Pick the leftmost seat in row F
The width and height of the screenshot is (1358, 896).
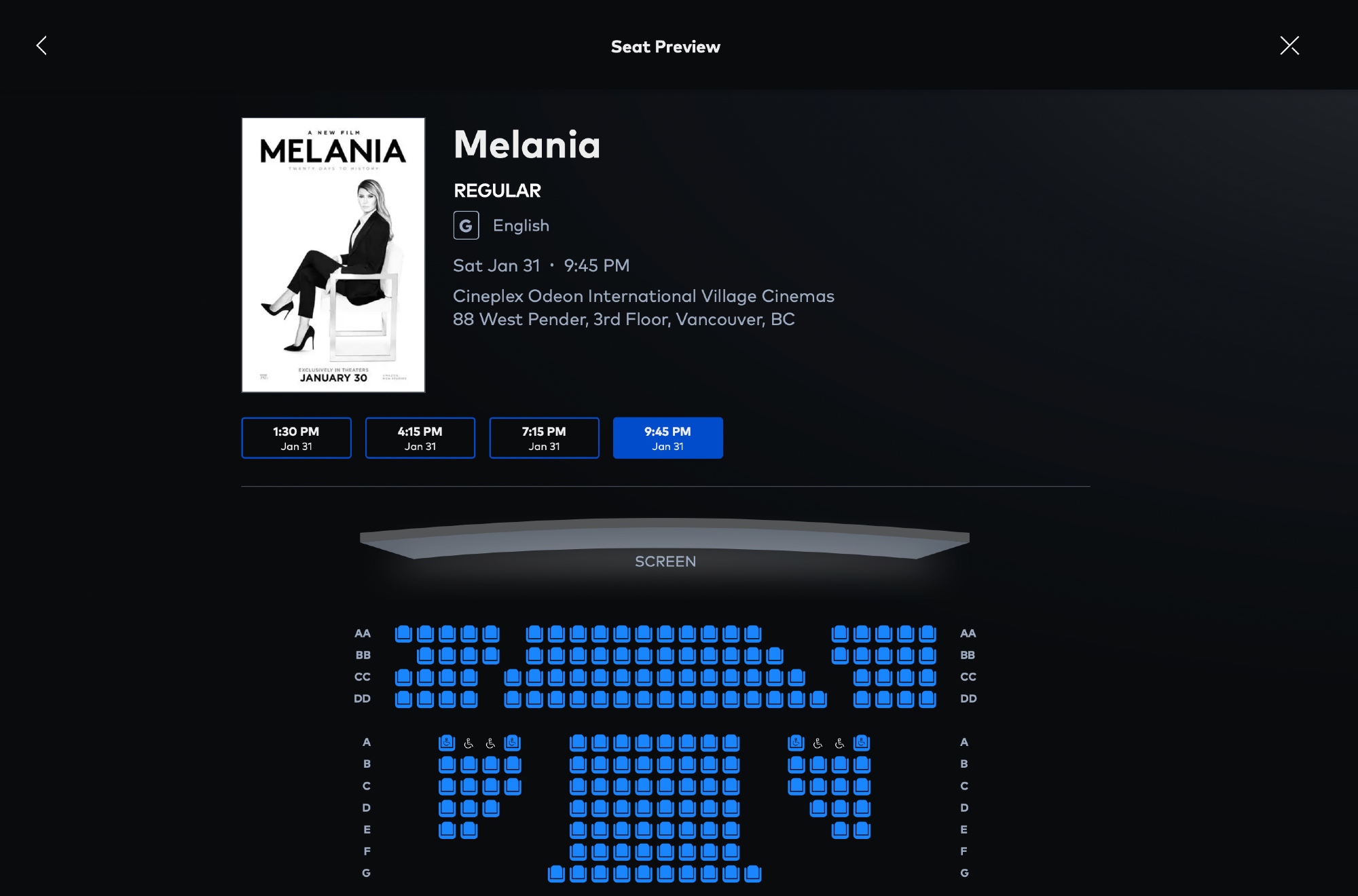coord(578,851)
